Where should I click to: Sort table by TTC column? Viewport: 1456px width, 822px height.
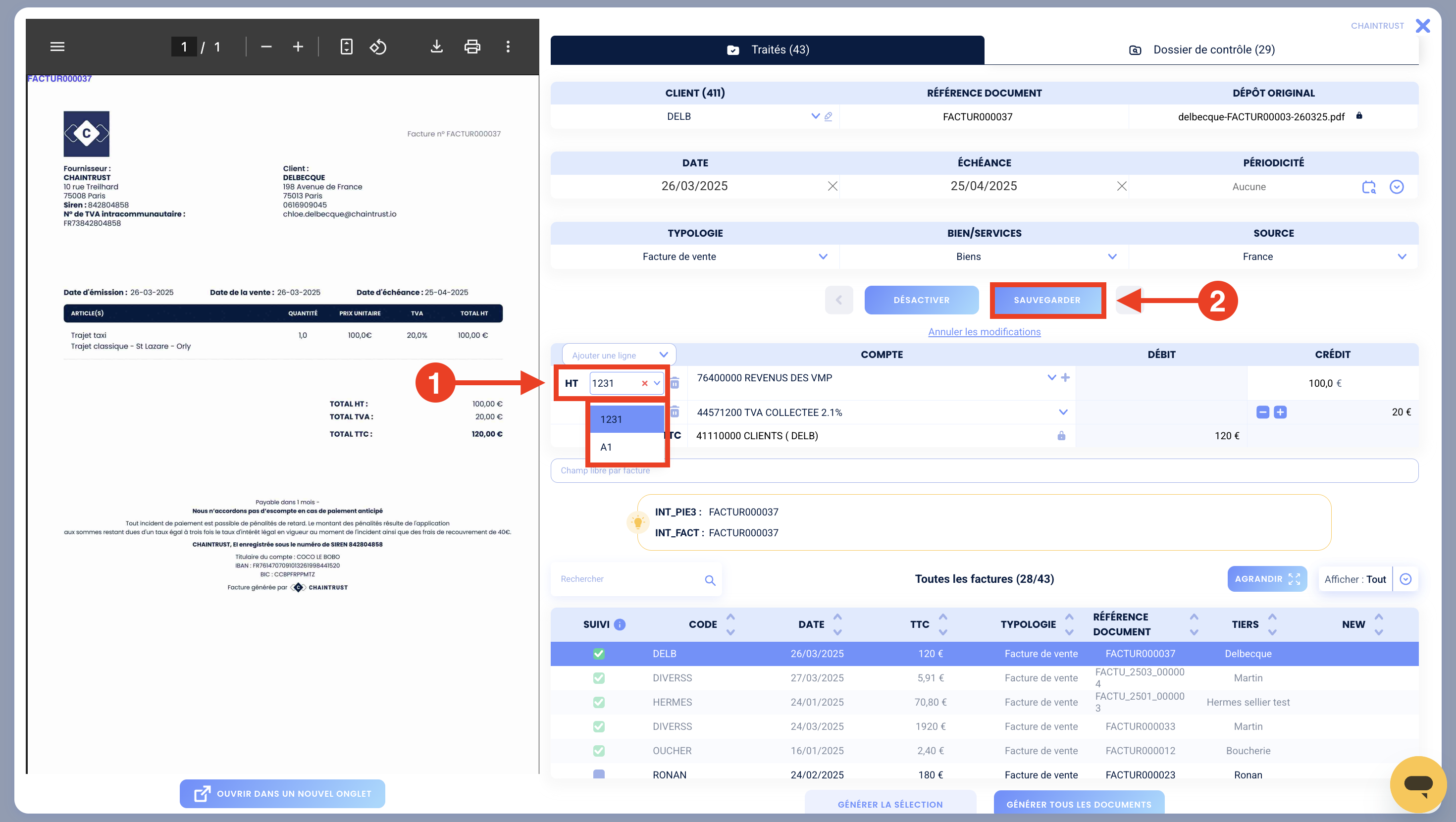click(943, 624)
